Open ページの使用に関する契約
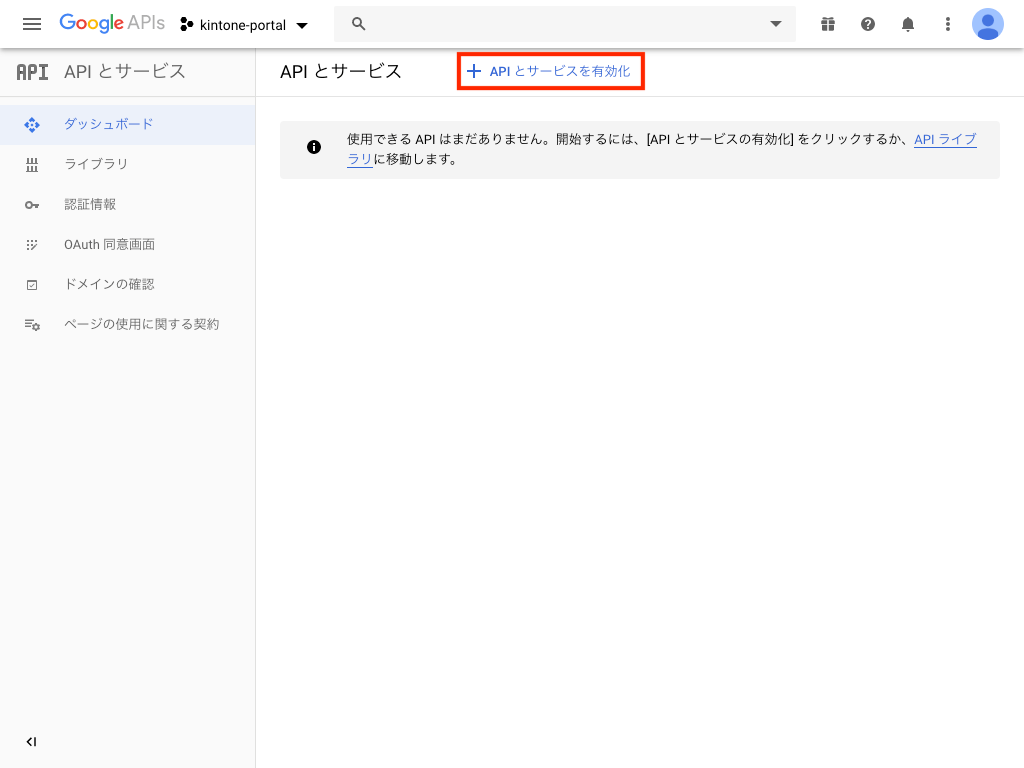The height and width of the screenshot is (768, 1024). 141,324
